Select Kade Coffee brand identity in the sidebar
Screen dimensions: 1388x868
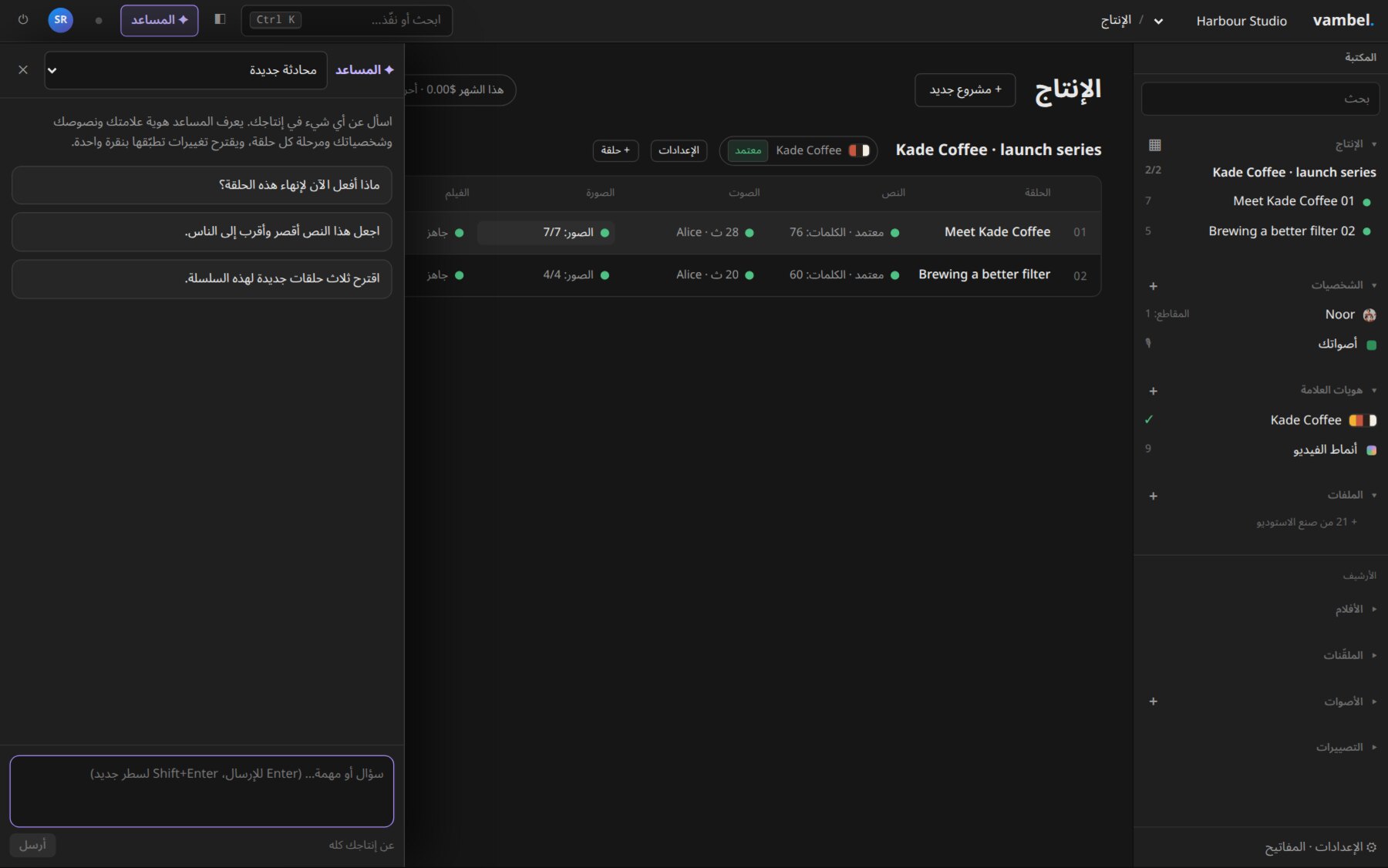1260,420
